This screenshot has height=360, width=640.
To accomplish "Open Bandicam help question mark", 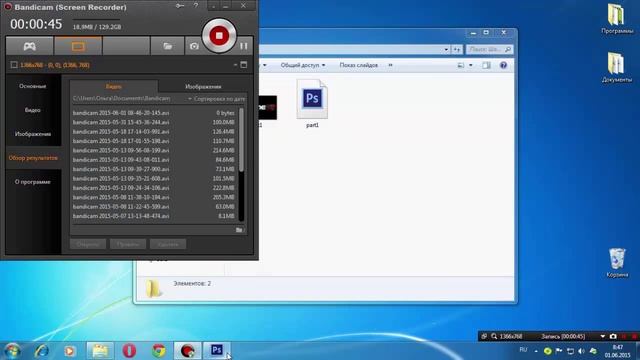I will click(196, 6).
